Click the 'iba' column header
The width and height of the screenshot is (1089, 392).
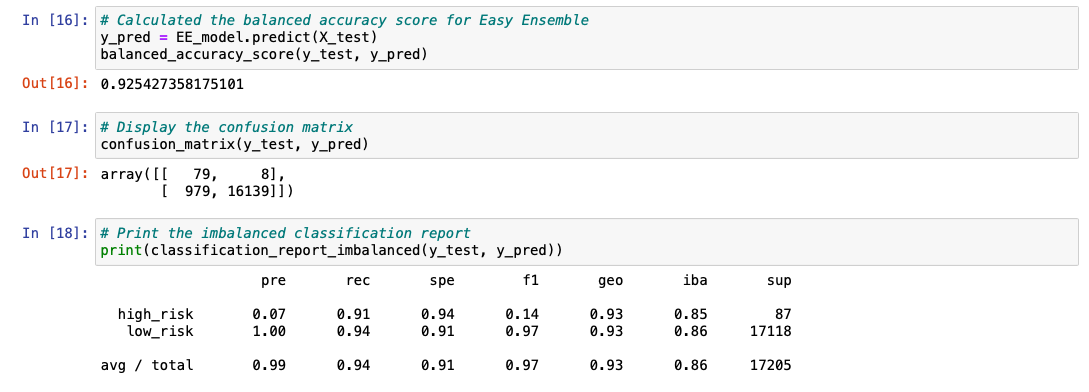click(x=695, y=281)
